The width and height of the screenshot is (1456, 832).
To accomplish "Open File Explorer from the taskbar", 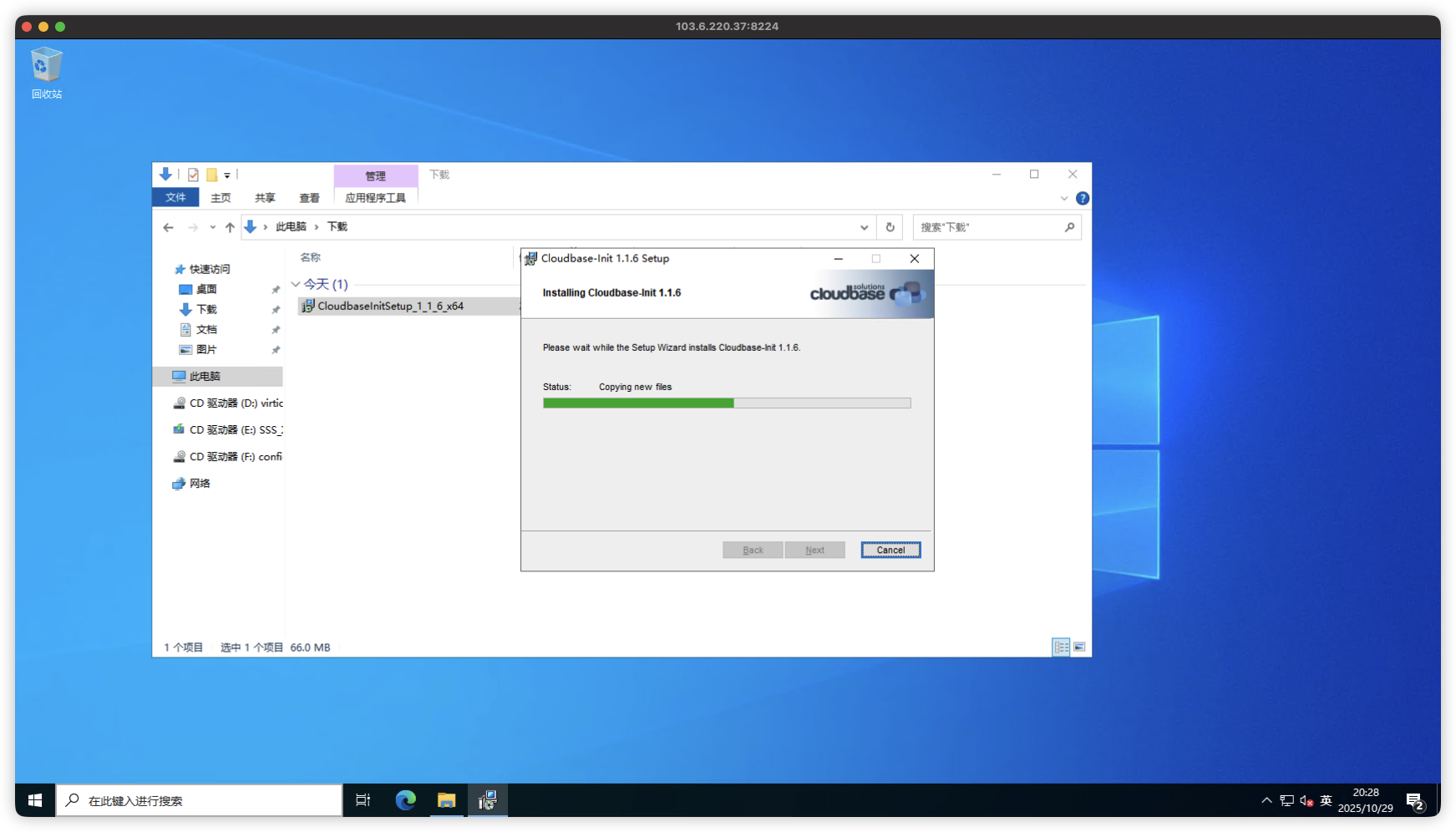I will pos(446,800).
